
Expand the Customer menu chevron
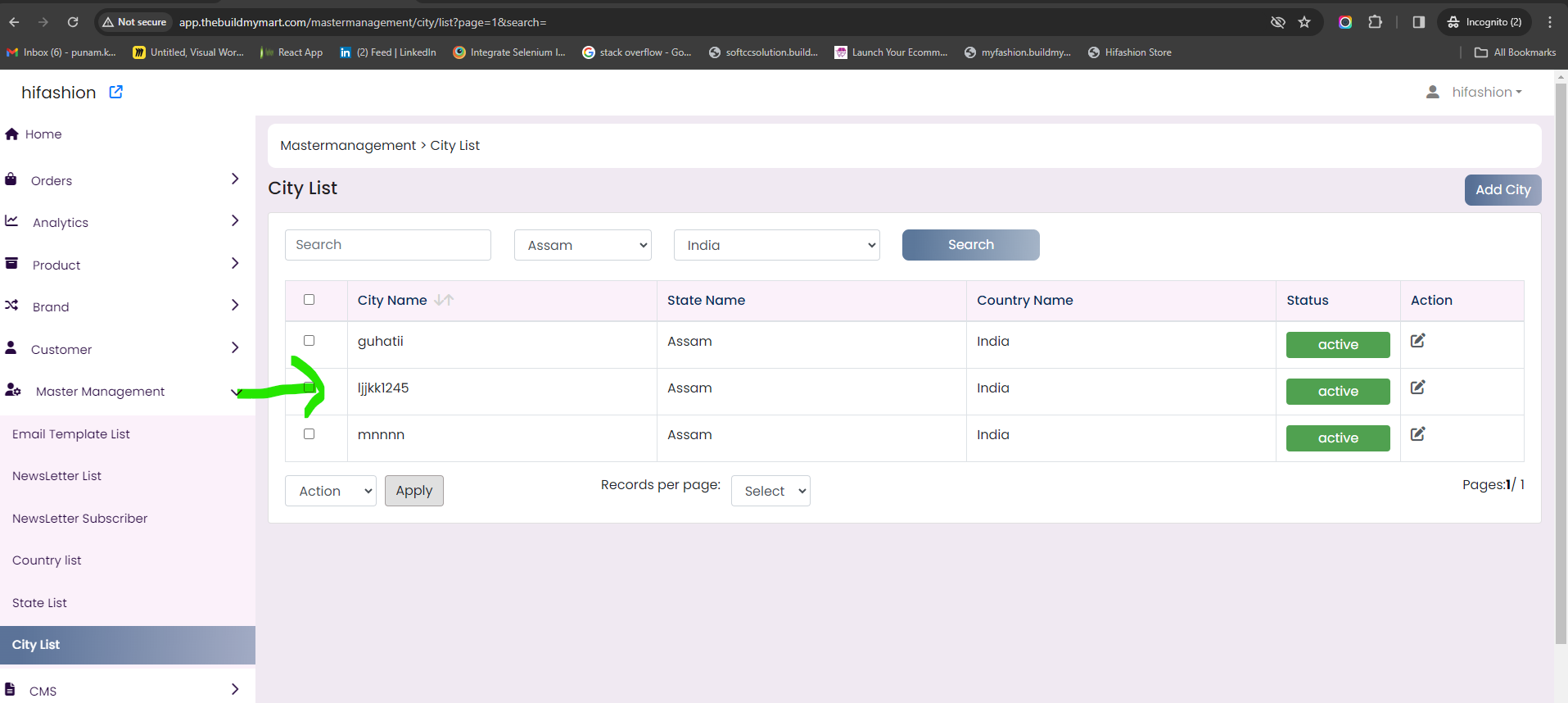(x=235, y=347)
